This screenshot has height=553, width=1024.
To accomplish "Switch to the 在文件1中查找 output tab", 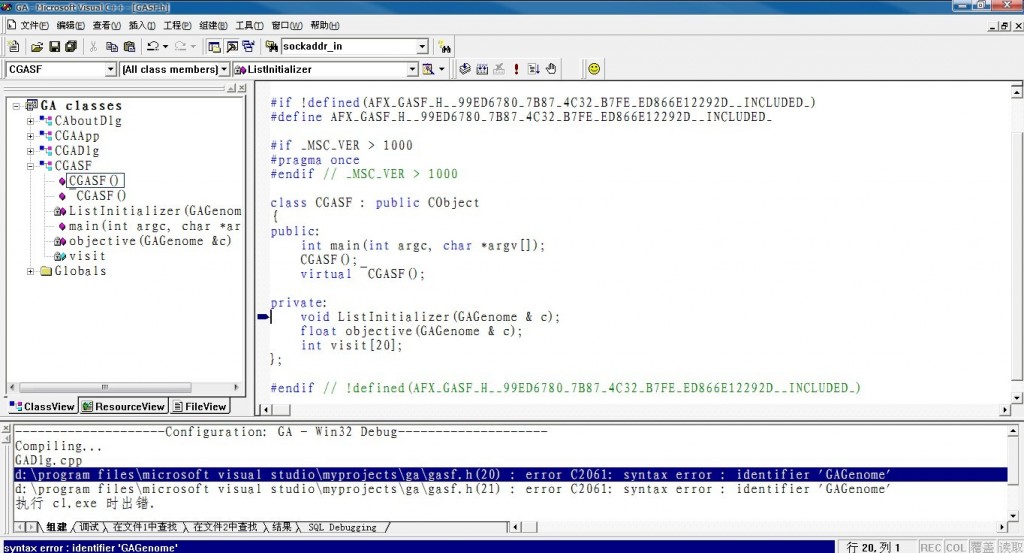I will pos(144,527).
